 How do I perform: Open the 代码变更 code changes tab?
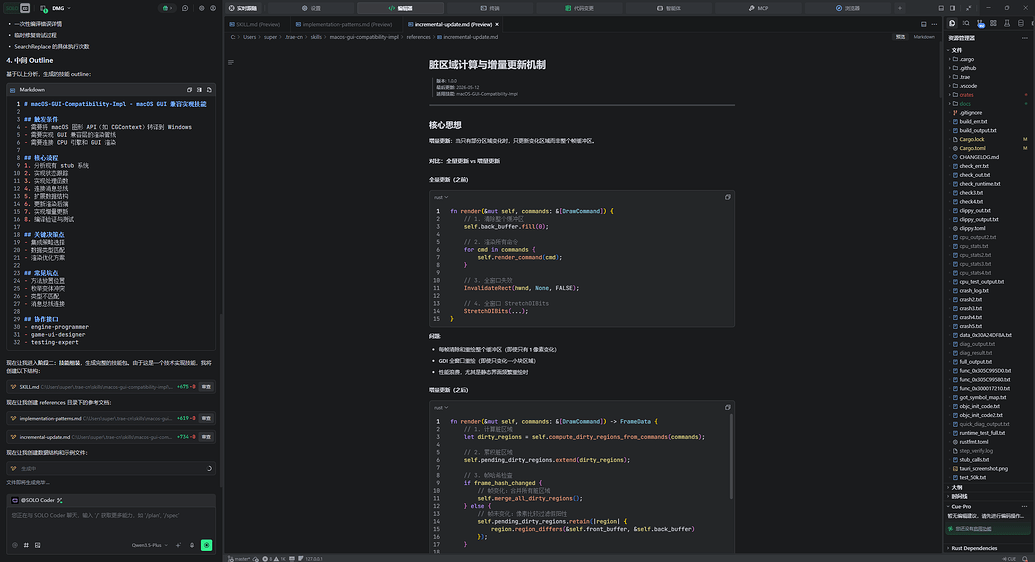[579, 9]
